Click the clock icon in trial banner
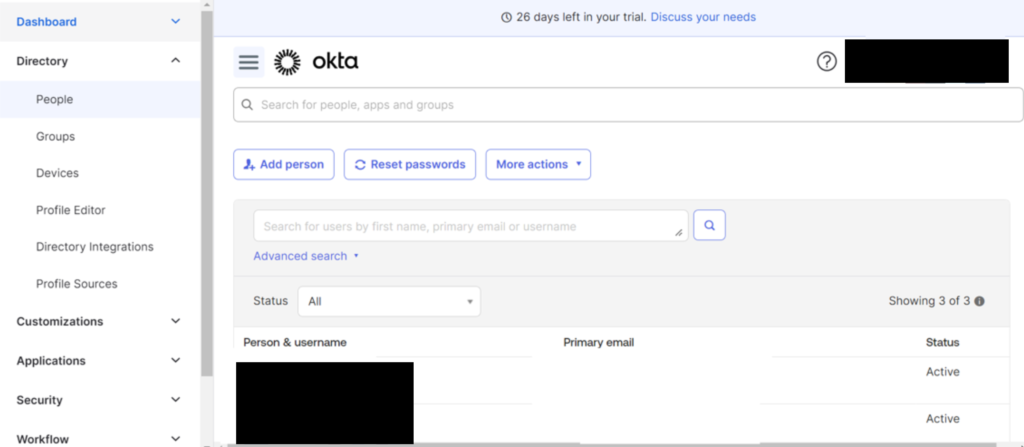This screenshot has width=1024, height=447. (x=506, y=17)
